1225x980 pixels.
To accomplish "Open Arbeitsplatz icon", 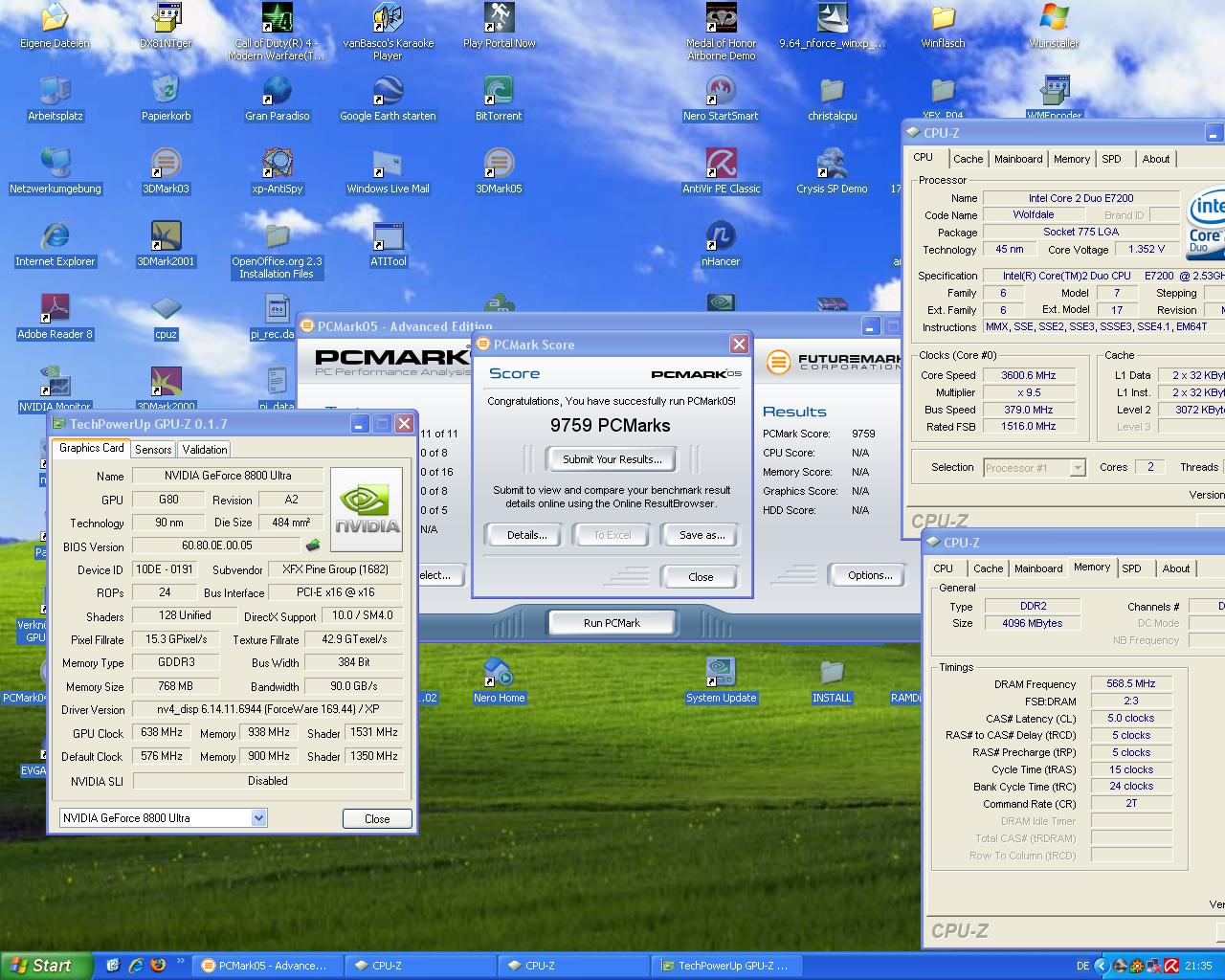I will (56, 99).
